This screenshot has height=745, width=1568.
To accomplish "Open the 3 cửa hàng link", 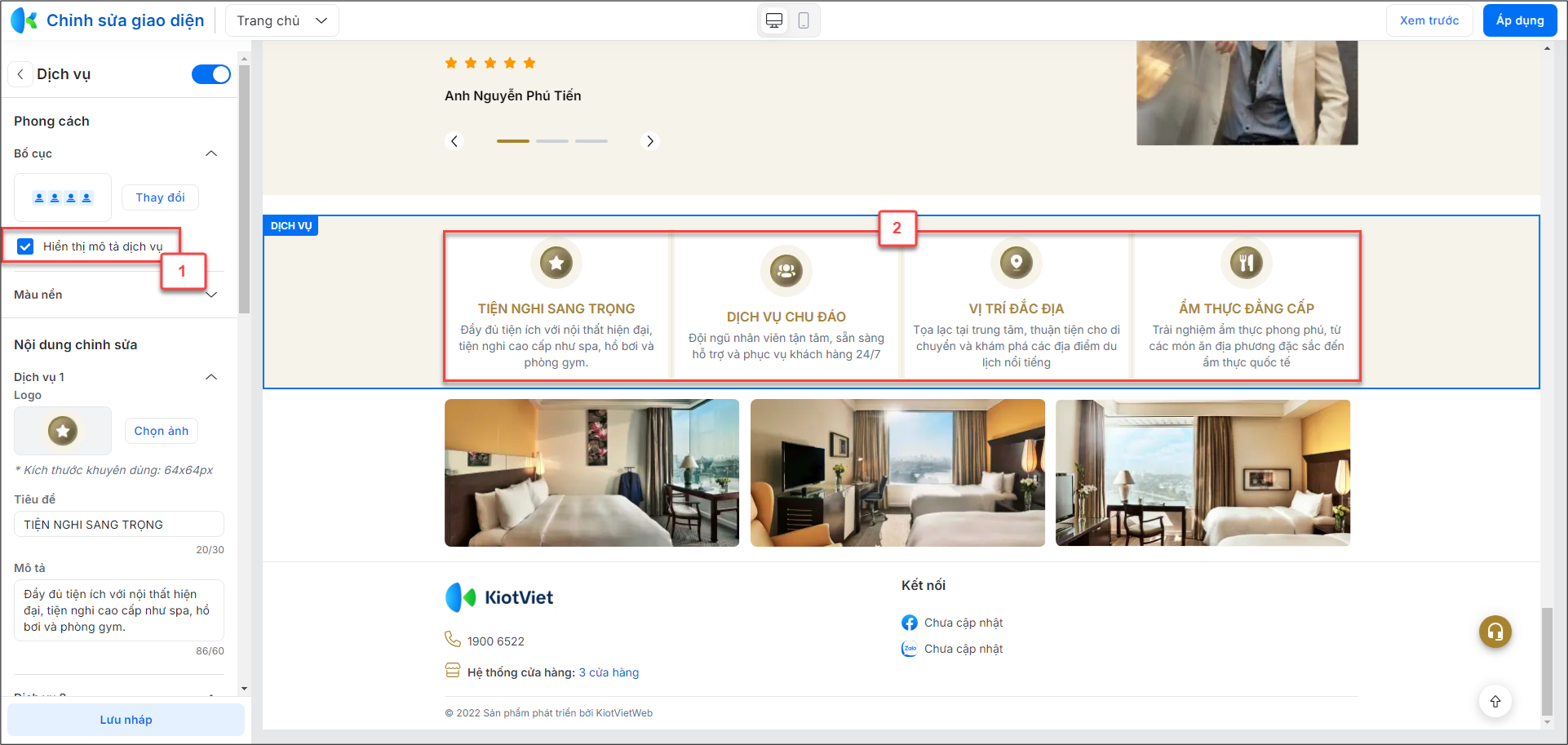I will (x=609, y=672).
